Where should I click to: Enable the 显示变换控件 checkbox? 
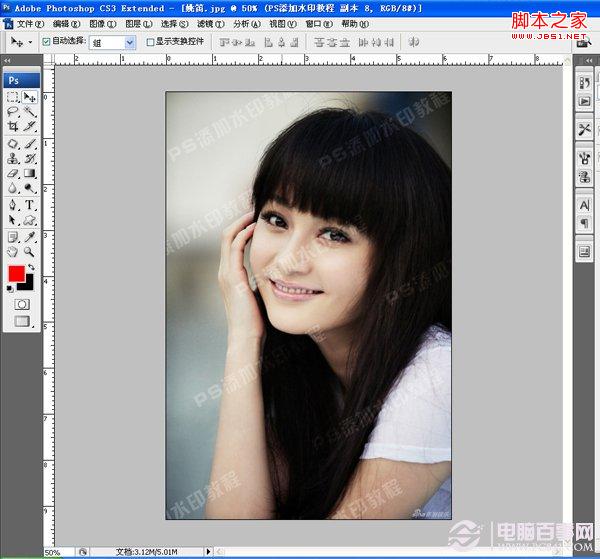click(x=150, y=42)
